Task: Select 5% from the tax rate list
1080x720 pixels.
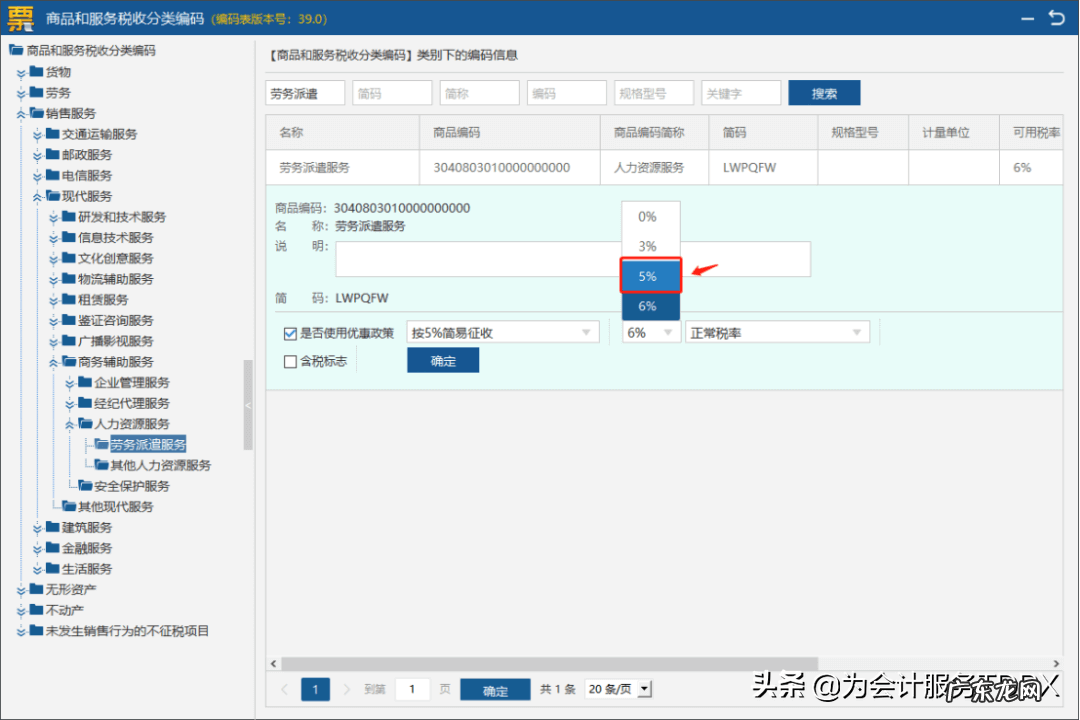Action: (650, 276)
